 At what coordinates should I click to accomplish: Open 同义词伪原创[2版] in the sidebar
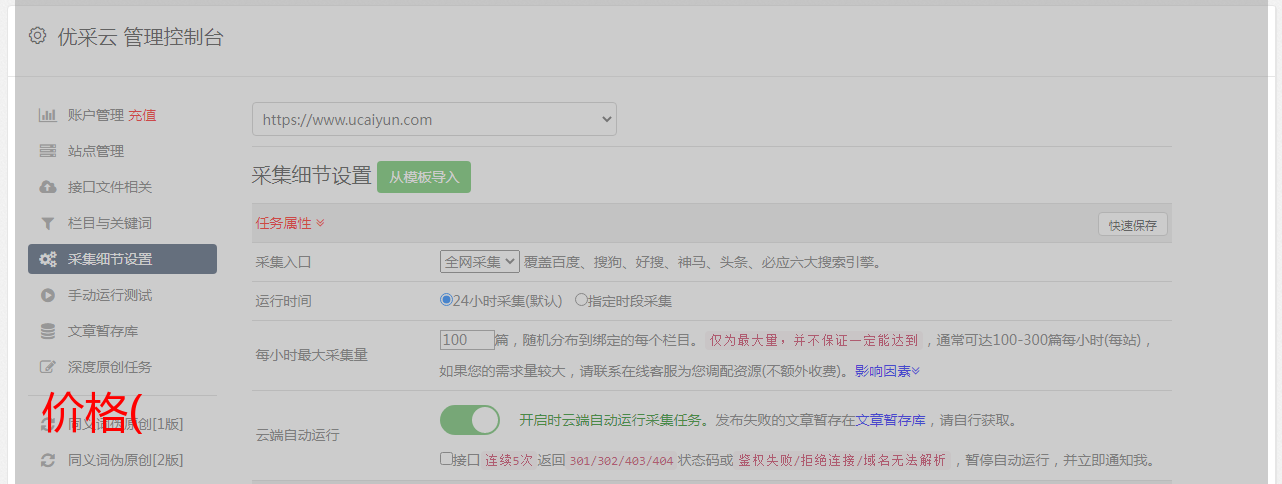click(125, 460)
